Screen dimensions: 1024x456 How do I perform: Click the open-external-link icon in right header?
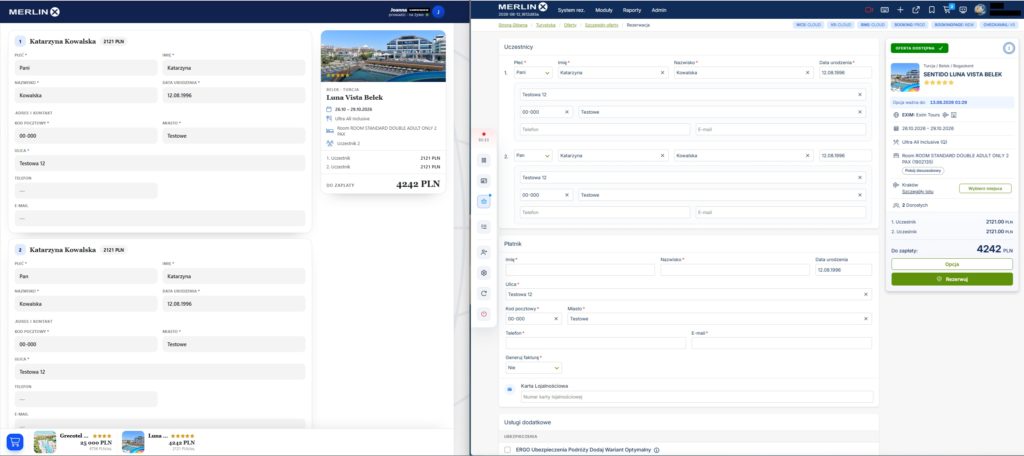916,10
